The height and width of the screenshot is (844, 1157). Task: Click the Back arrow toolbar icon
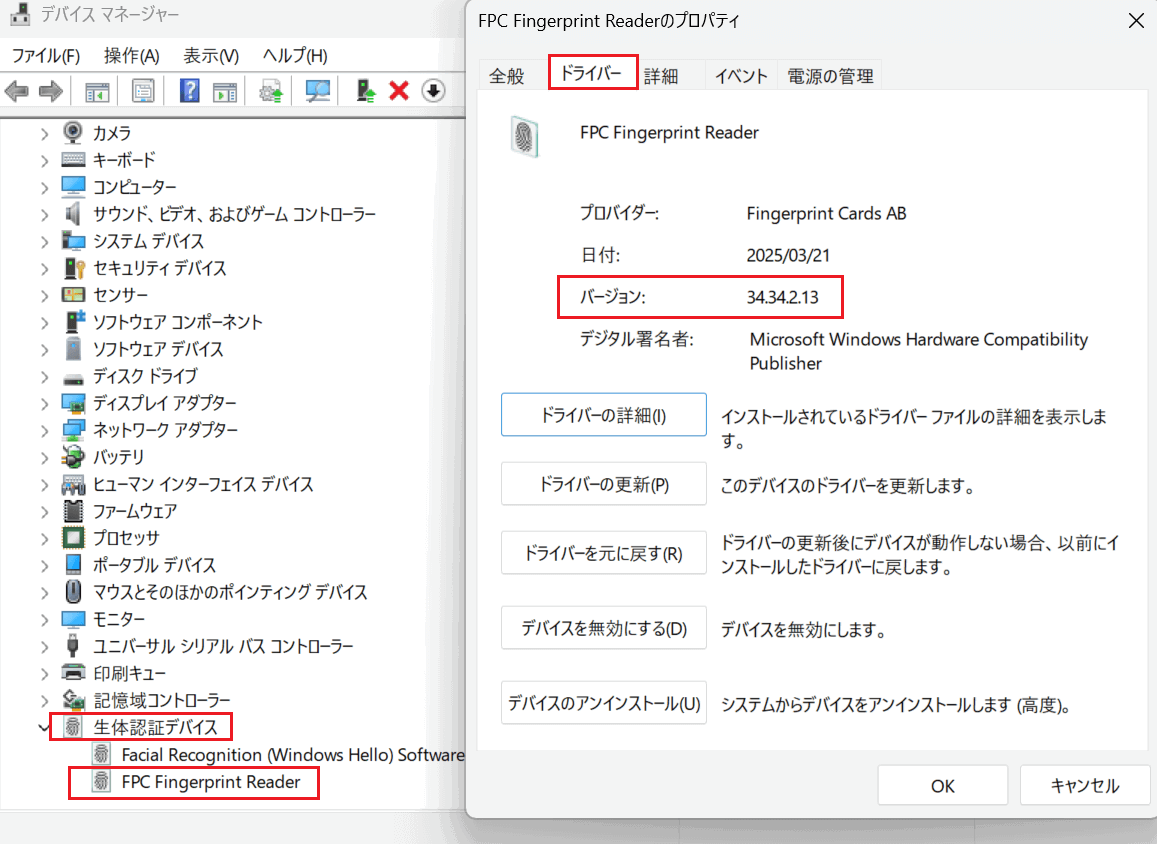click(16, 91)
